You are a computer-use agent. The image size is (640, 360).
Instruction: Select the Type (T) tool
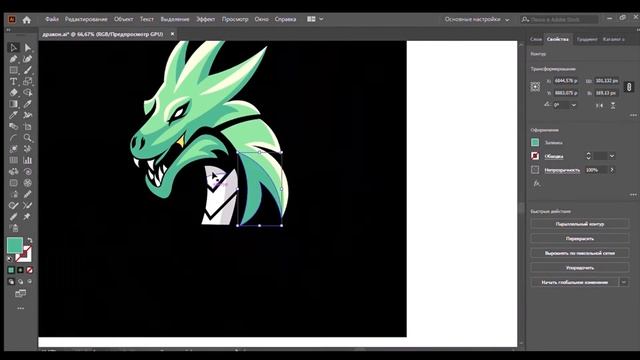coord(13,82)
